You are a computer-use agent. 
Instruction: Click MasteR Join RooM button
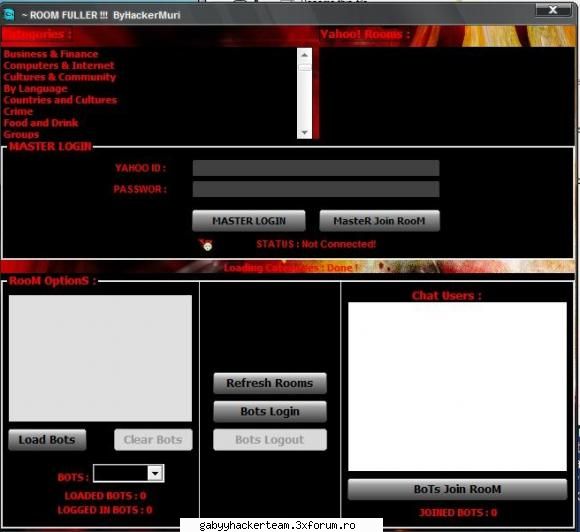pos(380,221)
